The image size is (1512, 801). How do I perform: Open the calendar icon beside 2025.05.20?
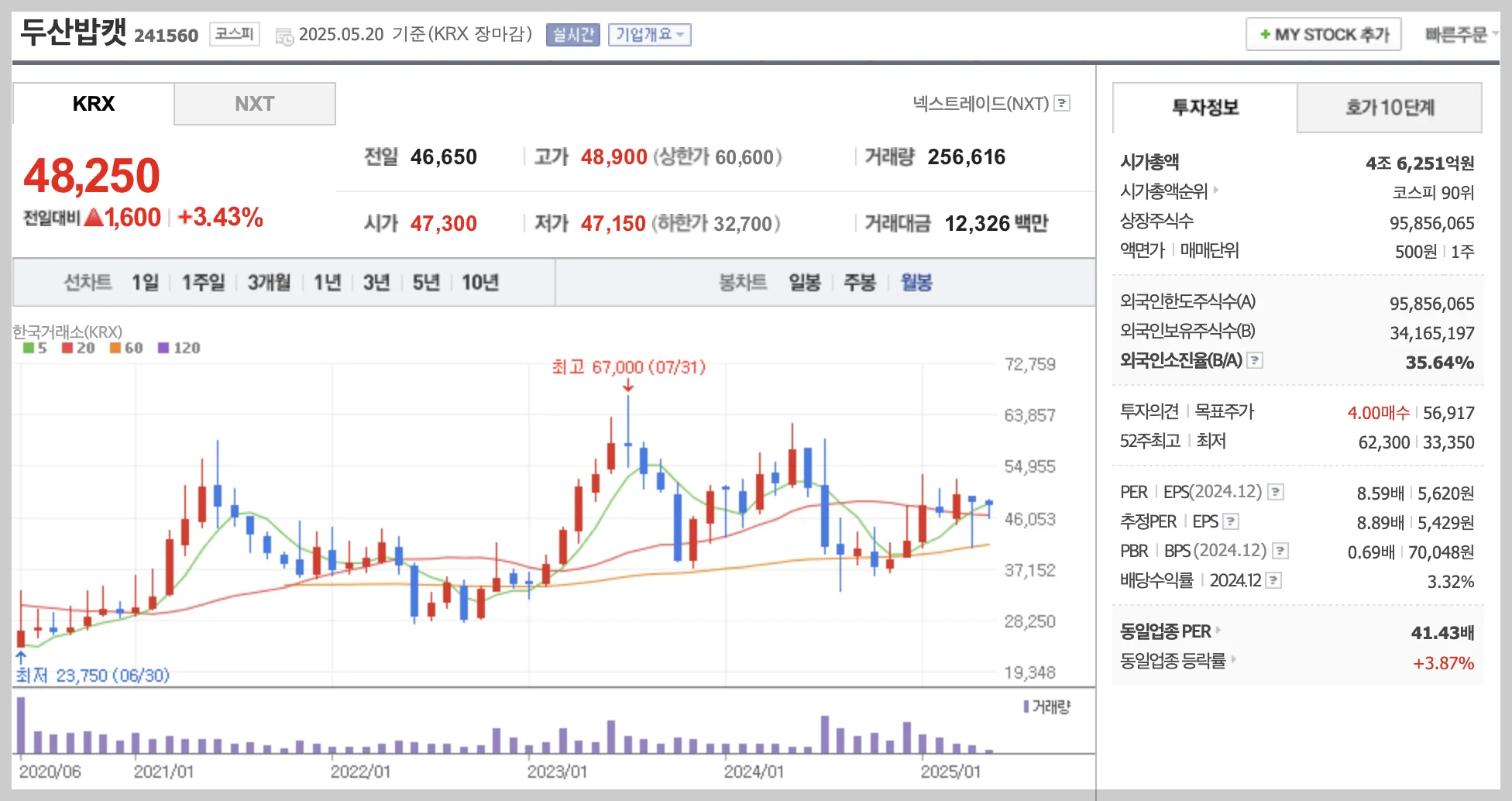pos(284,36)
